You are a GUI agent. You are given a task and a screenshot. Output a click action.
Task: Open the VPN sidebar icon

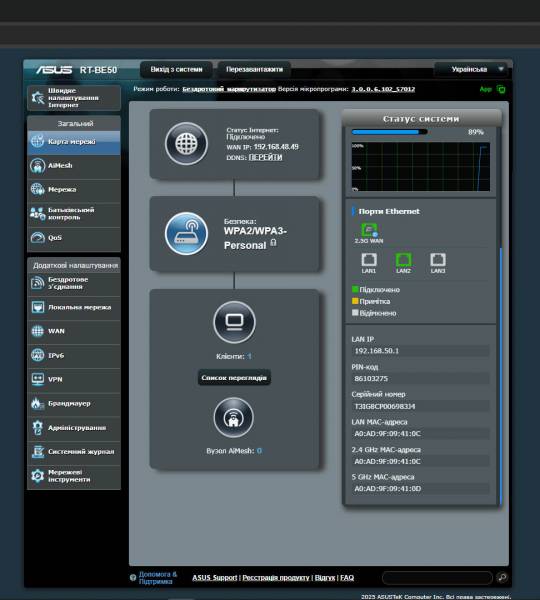point(38,379)
